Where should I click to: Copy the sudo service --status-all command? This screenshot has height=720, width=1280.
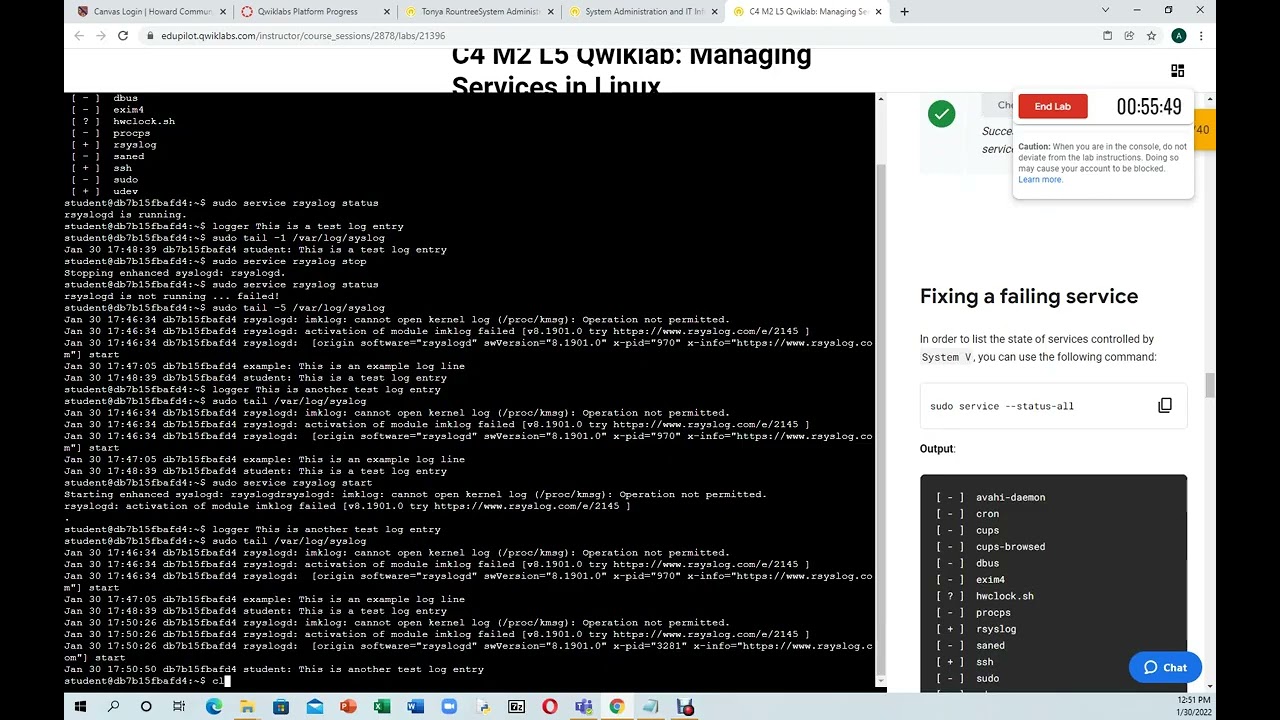(1165, 405)
